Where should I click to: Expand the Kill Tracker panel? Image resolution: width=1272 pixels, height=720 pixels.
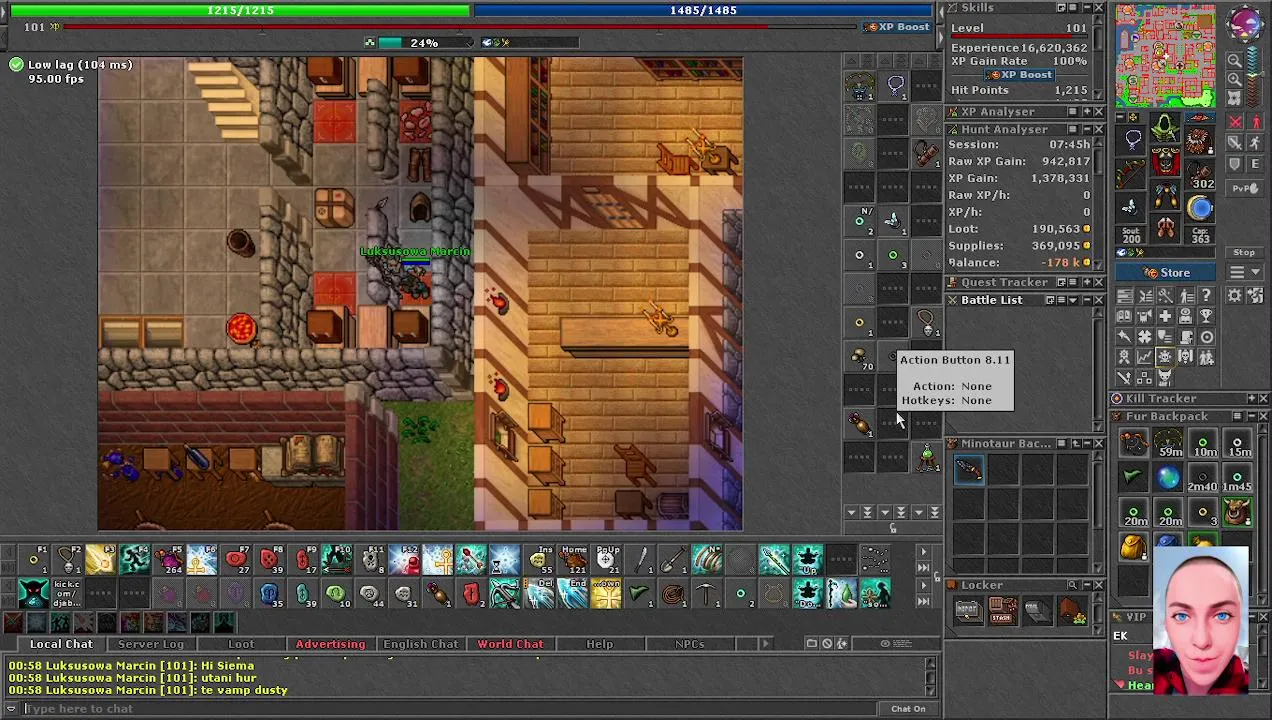pos(1251,398)
